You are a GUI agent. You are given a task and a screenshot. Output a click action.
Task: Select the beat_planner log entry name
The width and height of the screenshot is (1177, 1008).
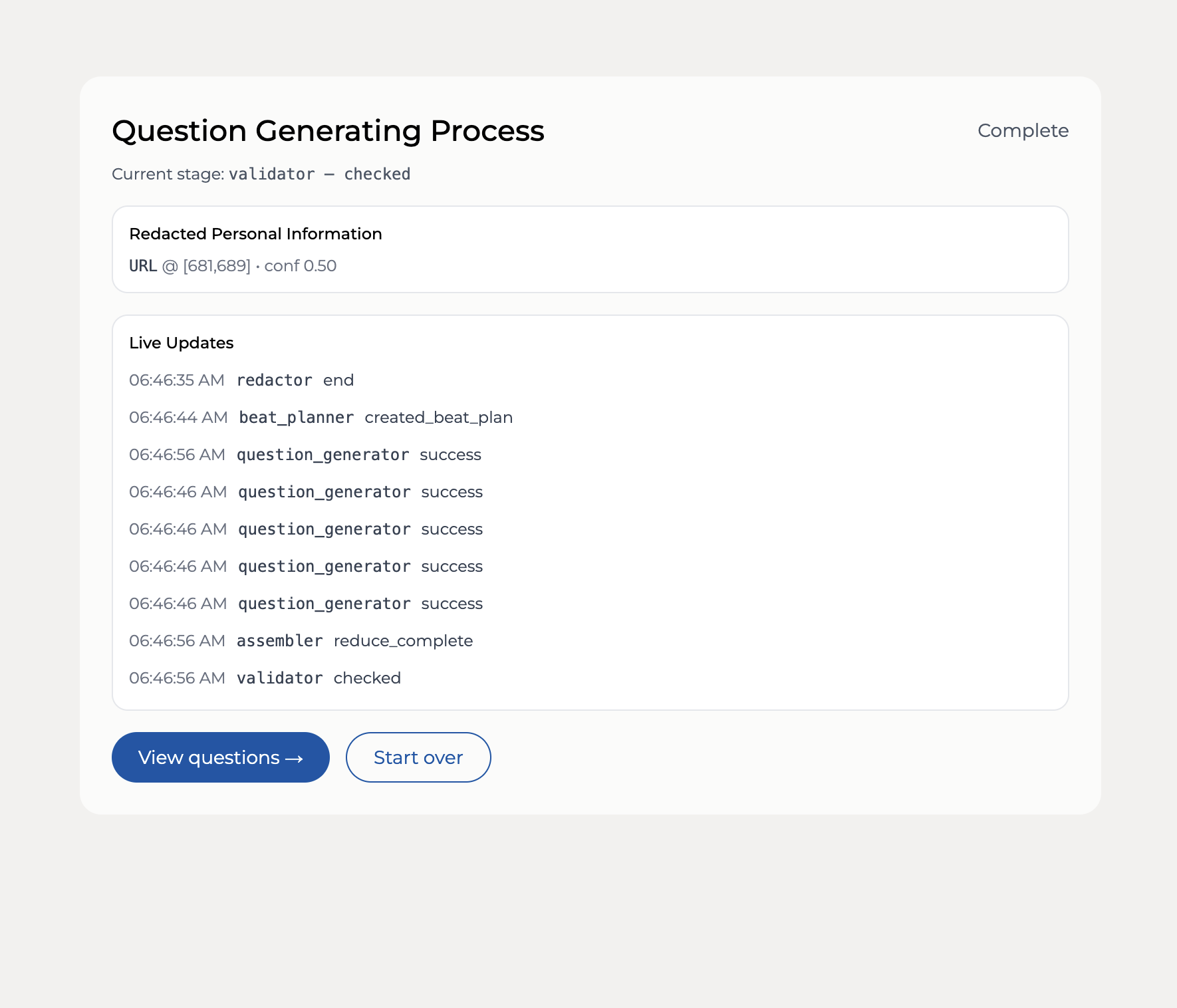coord(296,418)
